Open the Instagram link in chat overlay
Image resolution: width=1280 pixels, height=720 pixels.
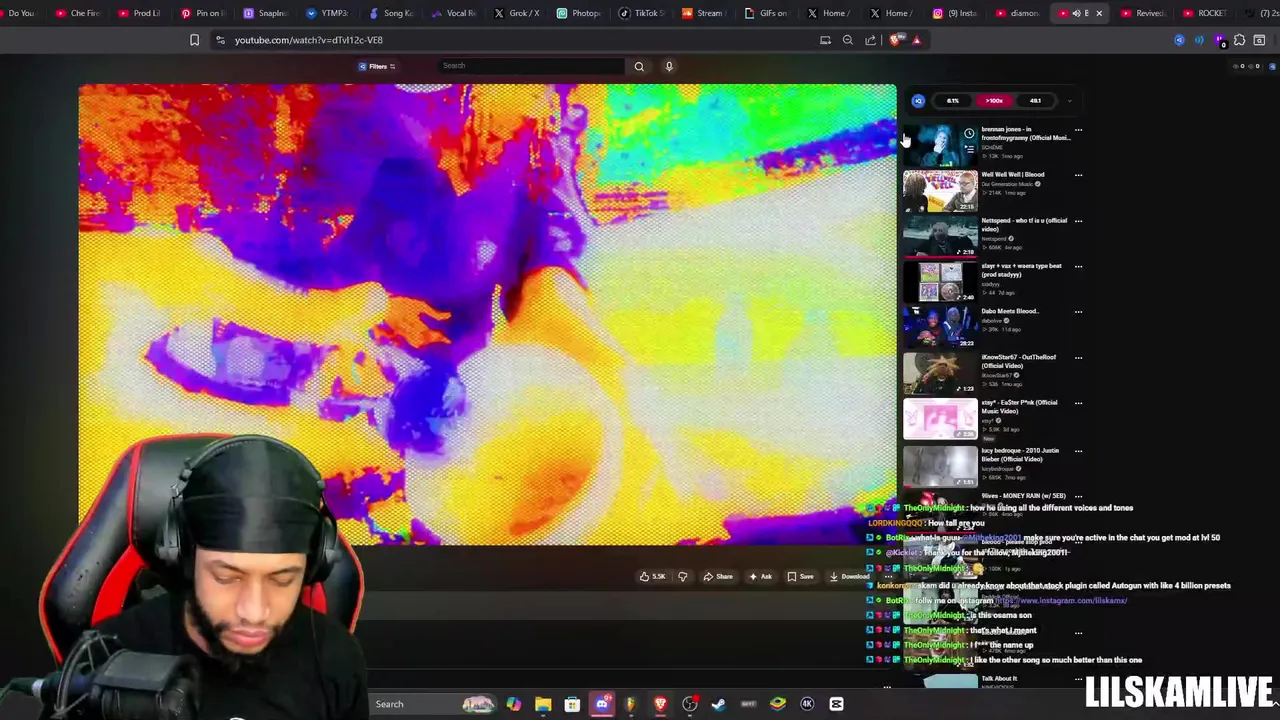(x=1061, y=600)
